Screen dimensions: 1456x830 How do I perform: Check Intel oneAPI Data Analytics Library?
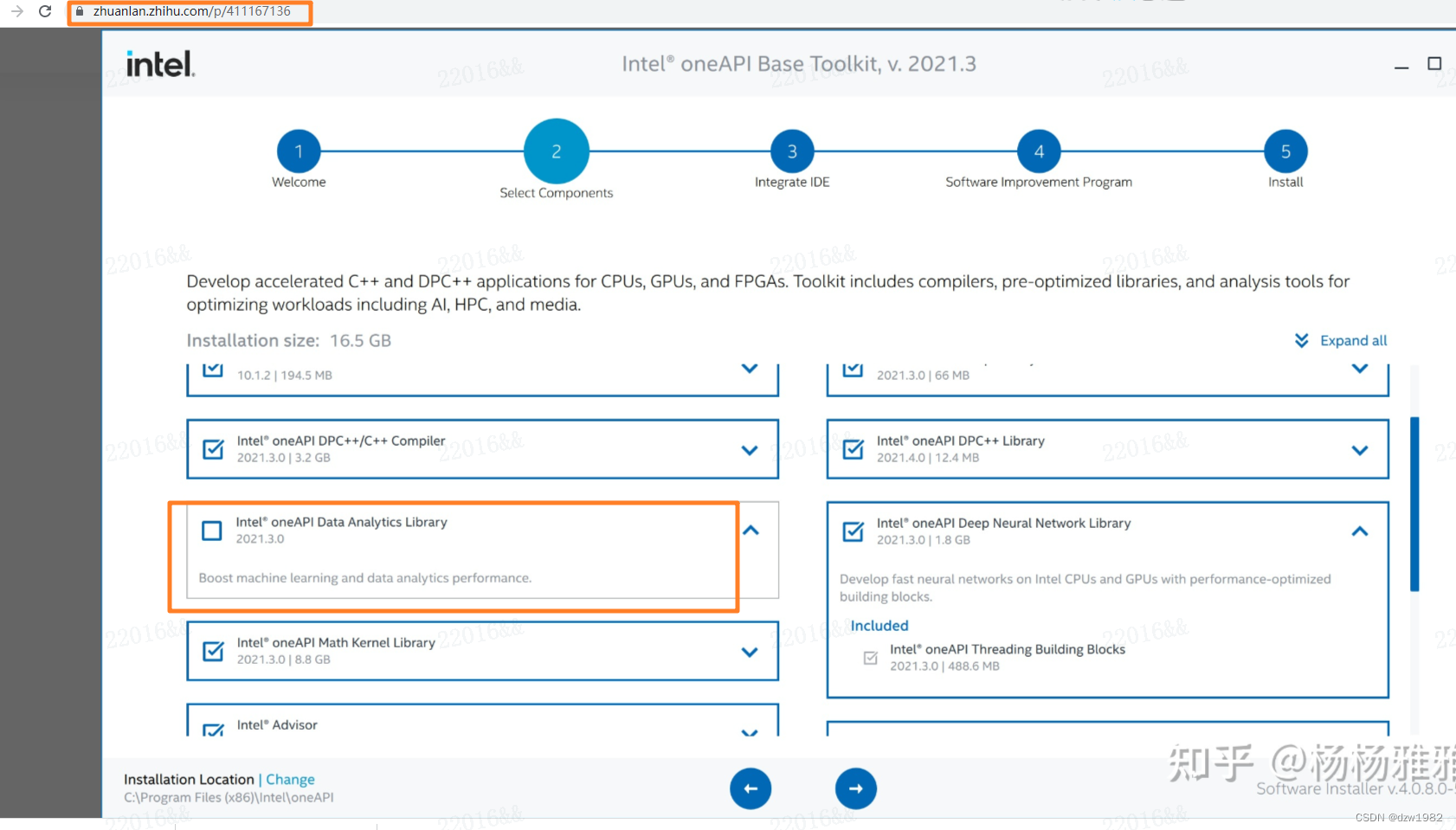212,531
